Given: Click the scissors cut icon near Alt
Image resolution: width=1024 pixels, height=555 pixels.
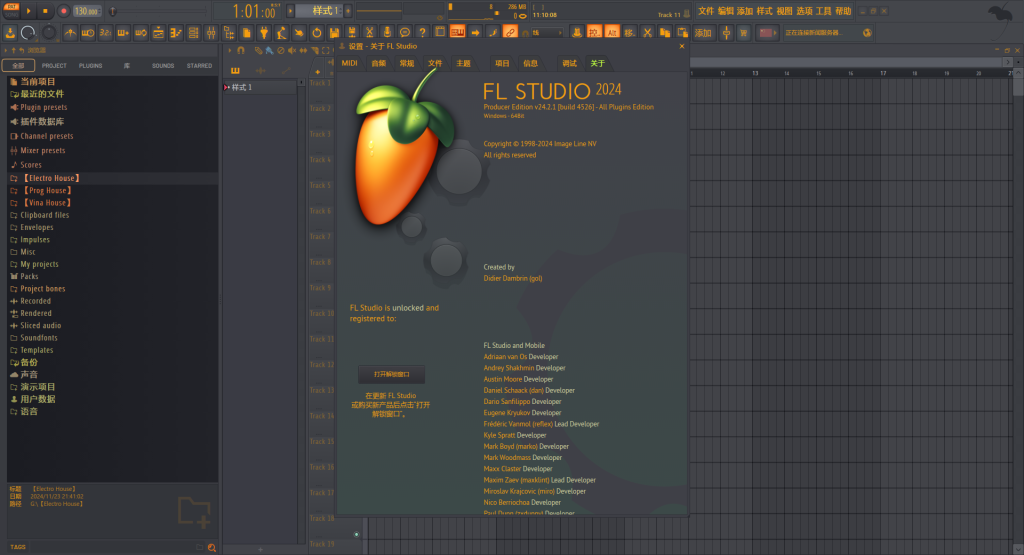Looking at the screenshot, I should coord(647,33).
